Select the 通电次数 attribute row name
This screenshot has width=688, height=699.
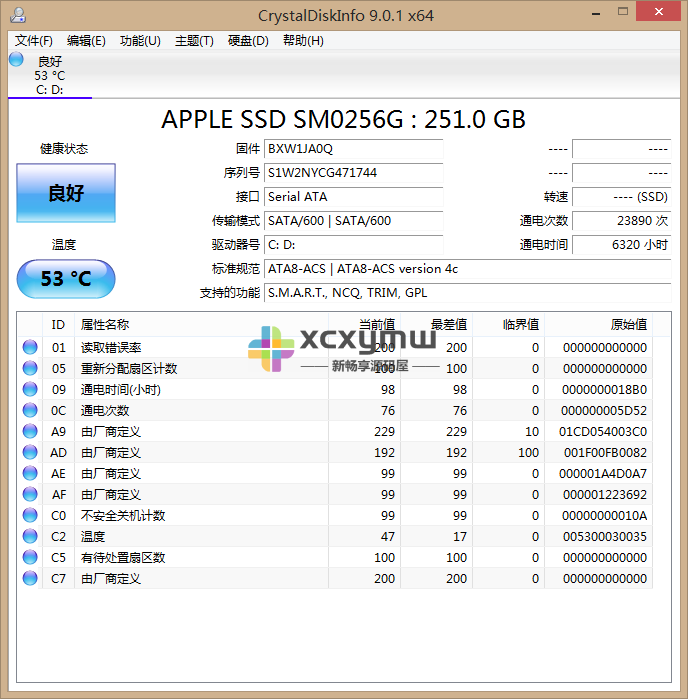point(105,410)
